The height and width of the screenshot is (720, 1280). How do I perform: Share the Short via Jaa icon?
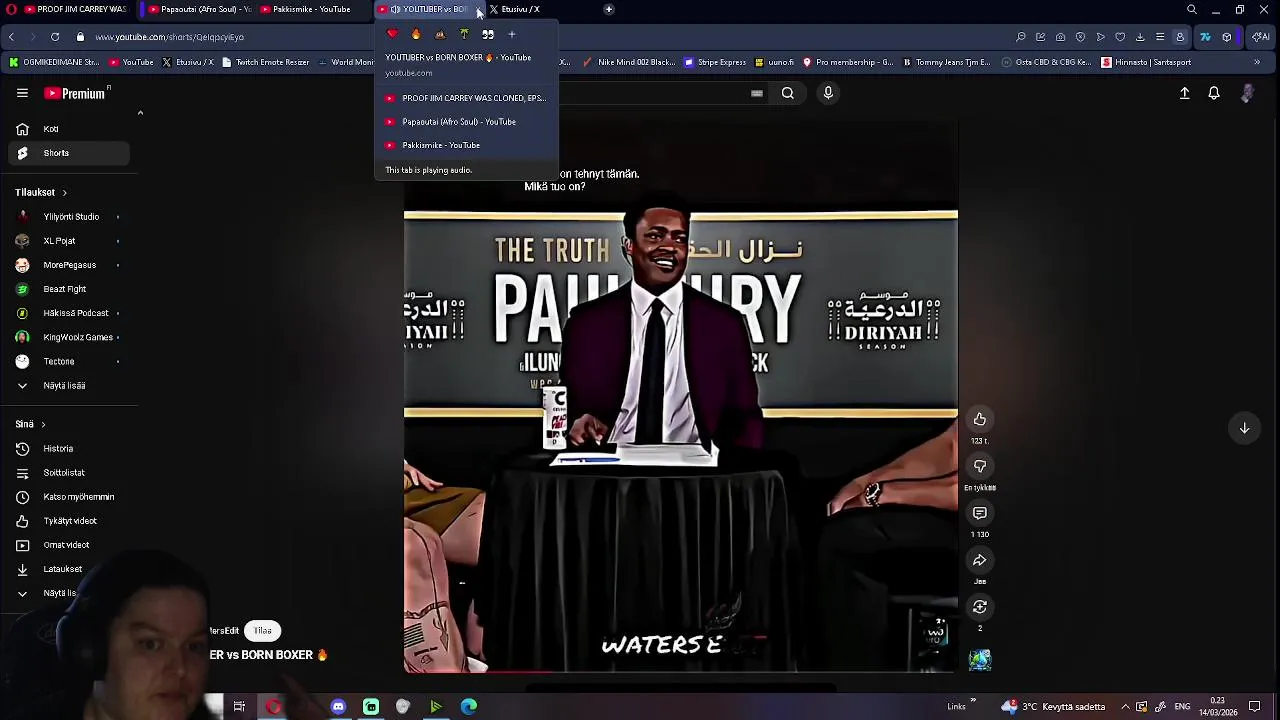pyautogui.click(x=980, y=560)
